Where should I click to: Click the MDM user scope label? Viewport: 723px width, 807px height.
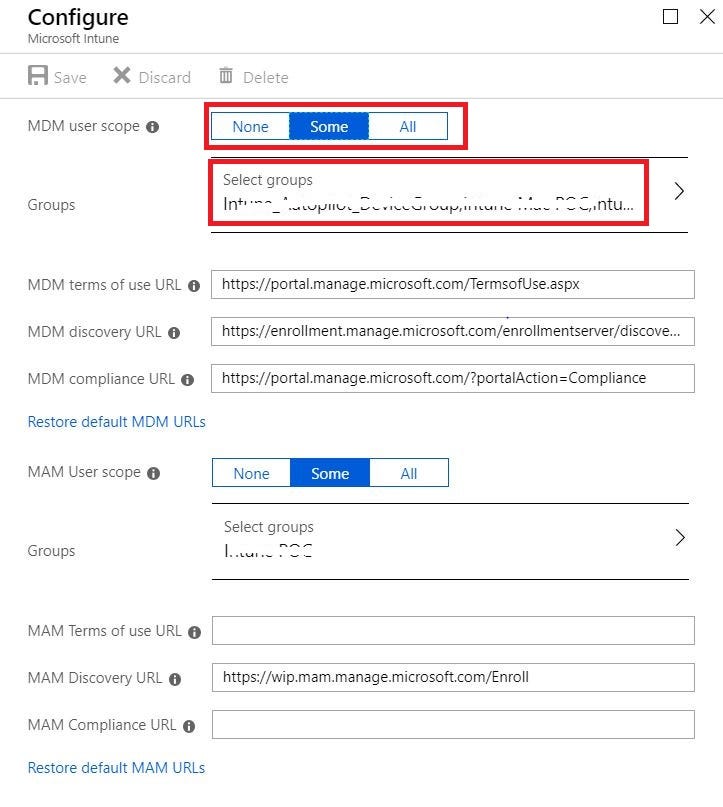83,127
